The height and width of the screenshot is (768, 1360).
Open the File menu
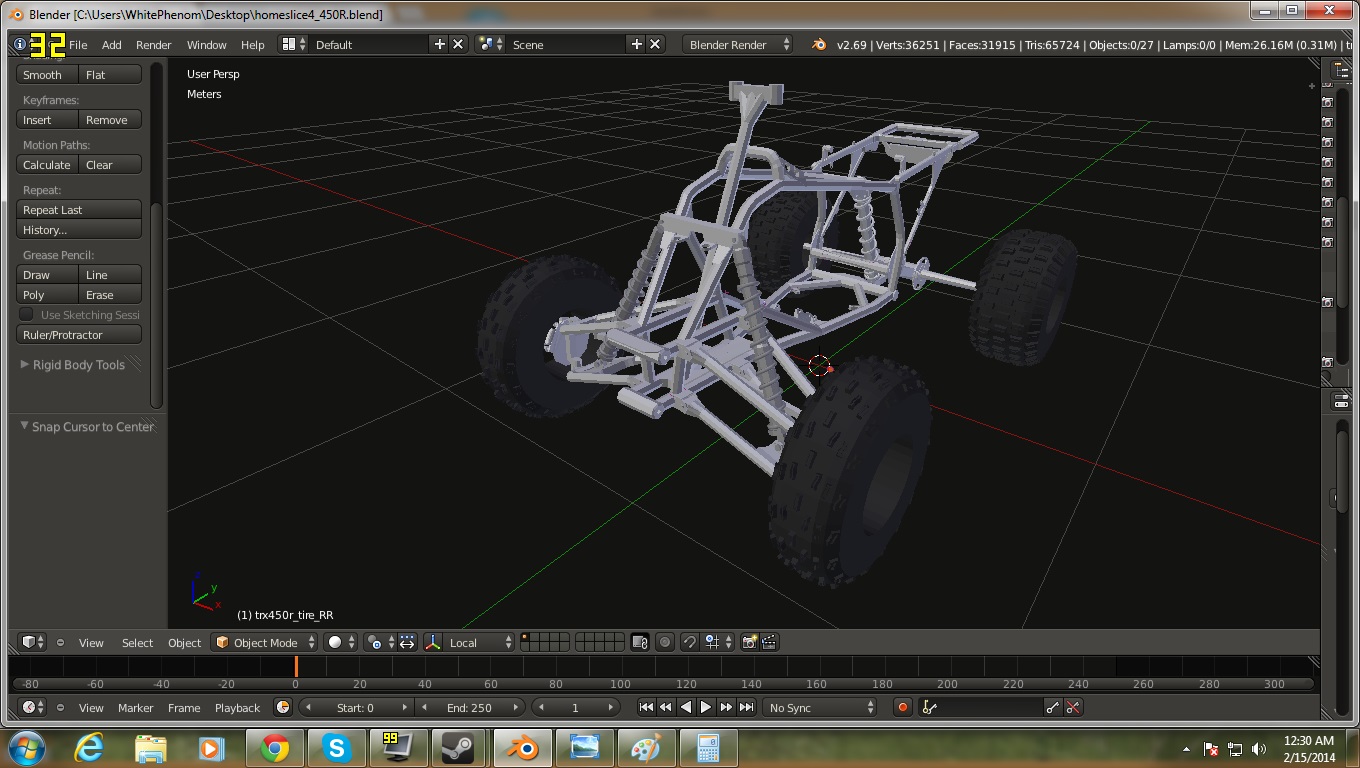(78, 45)
